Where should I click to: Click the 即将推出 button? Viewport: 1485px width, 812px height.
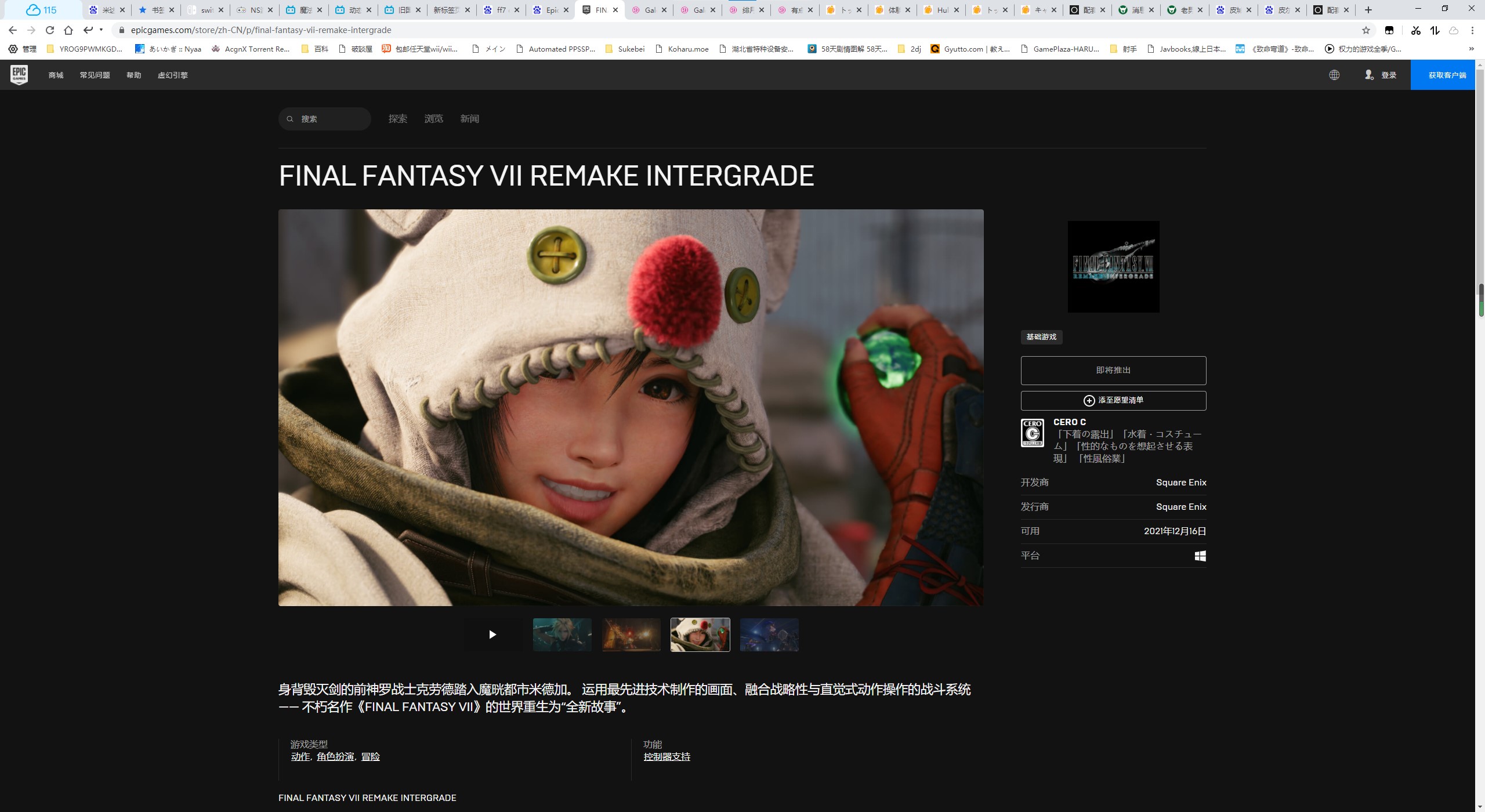click(x=1113, y=370)
